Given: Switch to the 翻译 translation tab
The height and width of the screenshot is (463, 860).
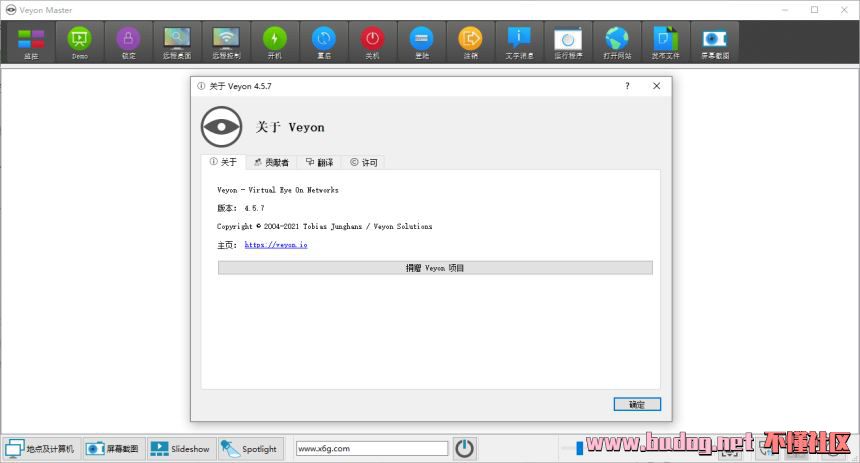Looking at the screenshot, I should pyautogui.click(x=319, y=162).
